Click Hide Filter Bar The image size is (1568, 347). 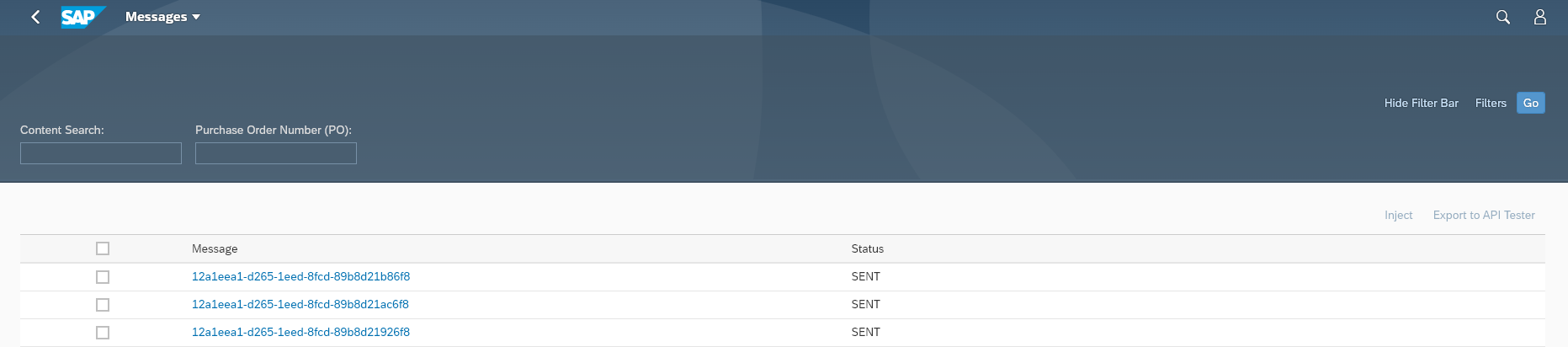[x=1421, y=103]
